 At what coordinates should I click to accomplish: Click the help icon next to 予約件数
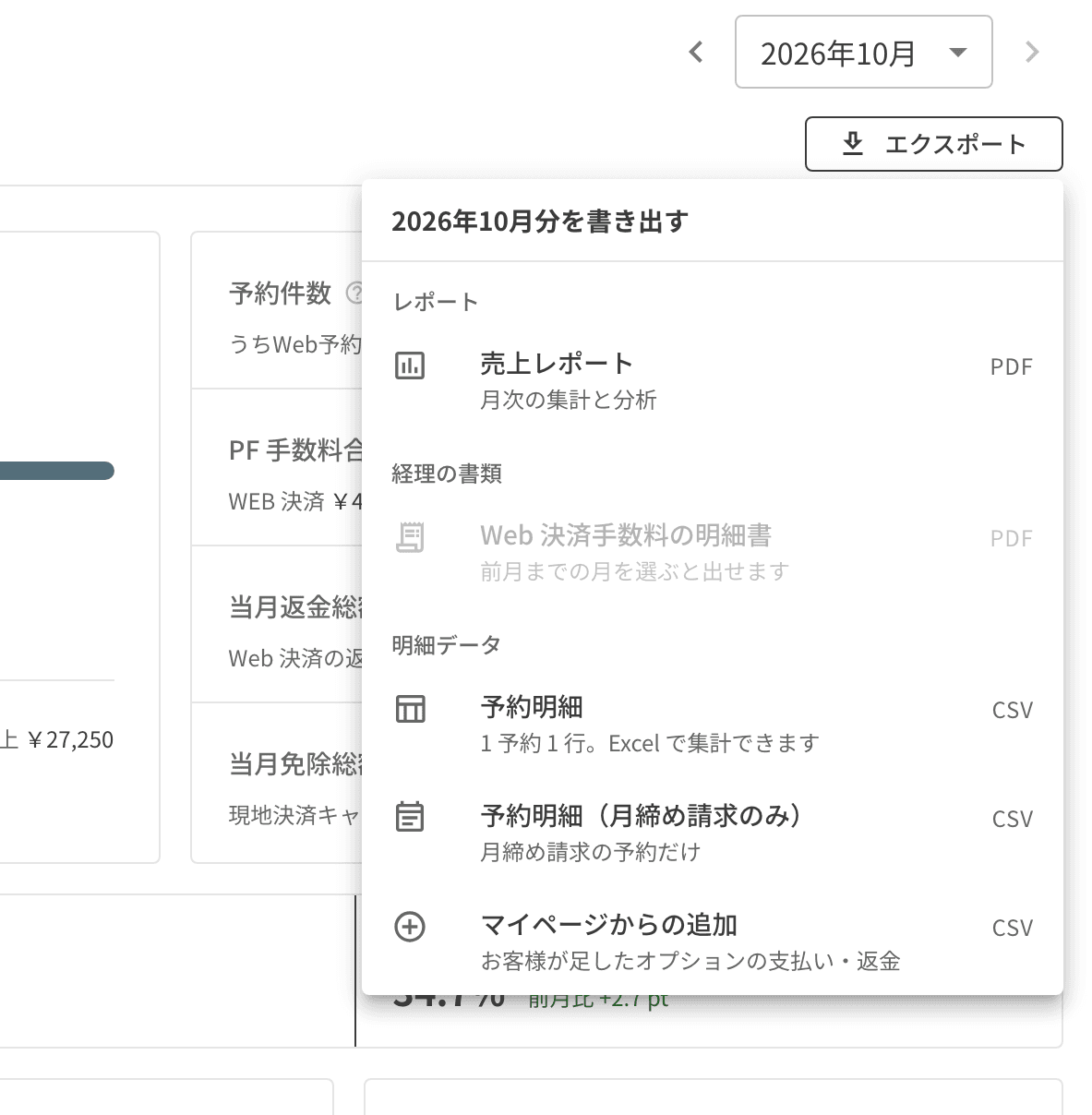[x=354, y=294]
